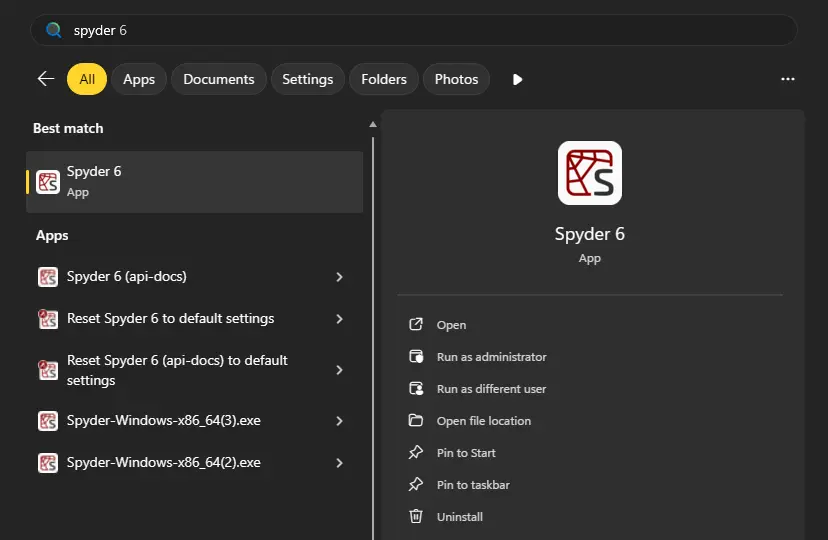
Task: Expand Spyder-Windows-x86_64(2).exe chevron
Action: 340,463
